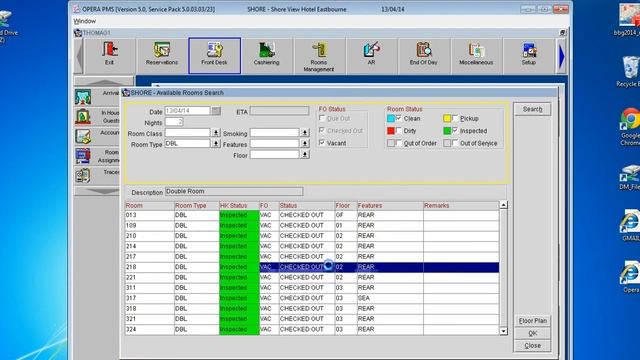Click the calendar button beside Date
The height and width of the screenshot is (360, 640).
[216, 111]
